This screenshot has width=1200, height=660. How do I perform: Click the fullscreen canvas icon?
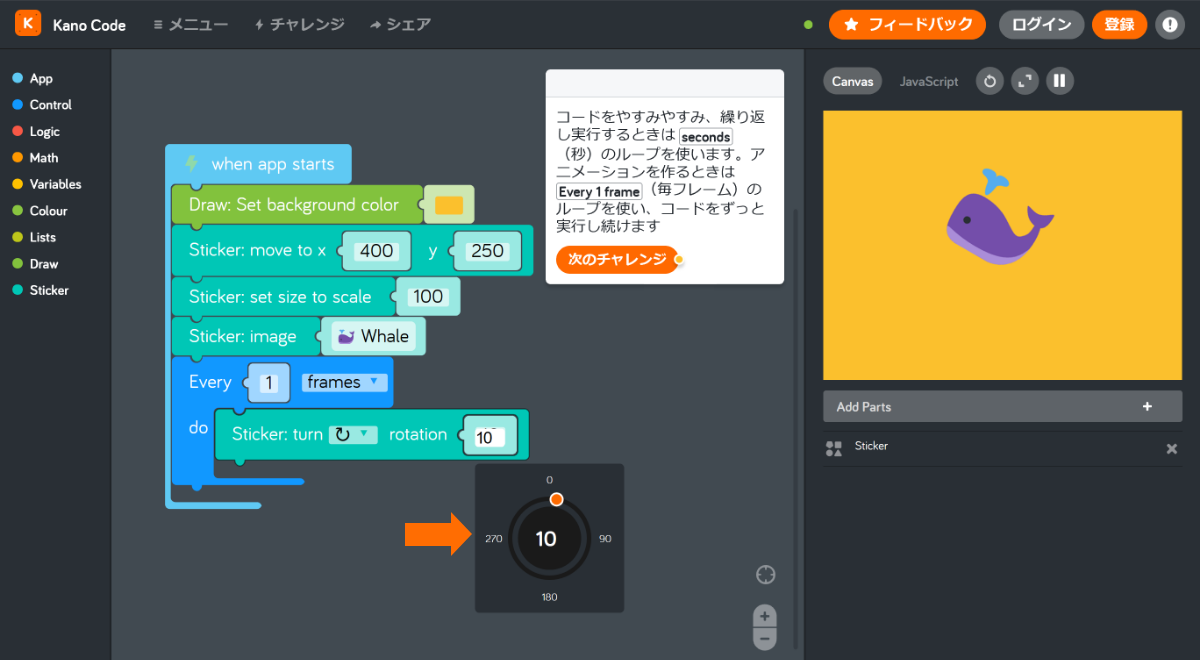[x=1024, y=81]
